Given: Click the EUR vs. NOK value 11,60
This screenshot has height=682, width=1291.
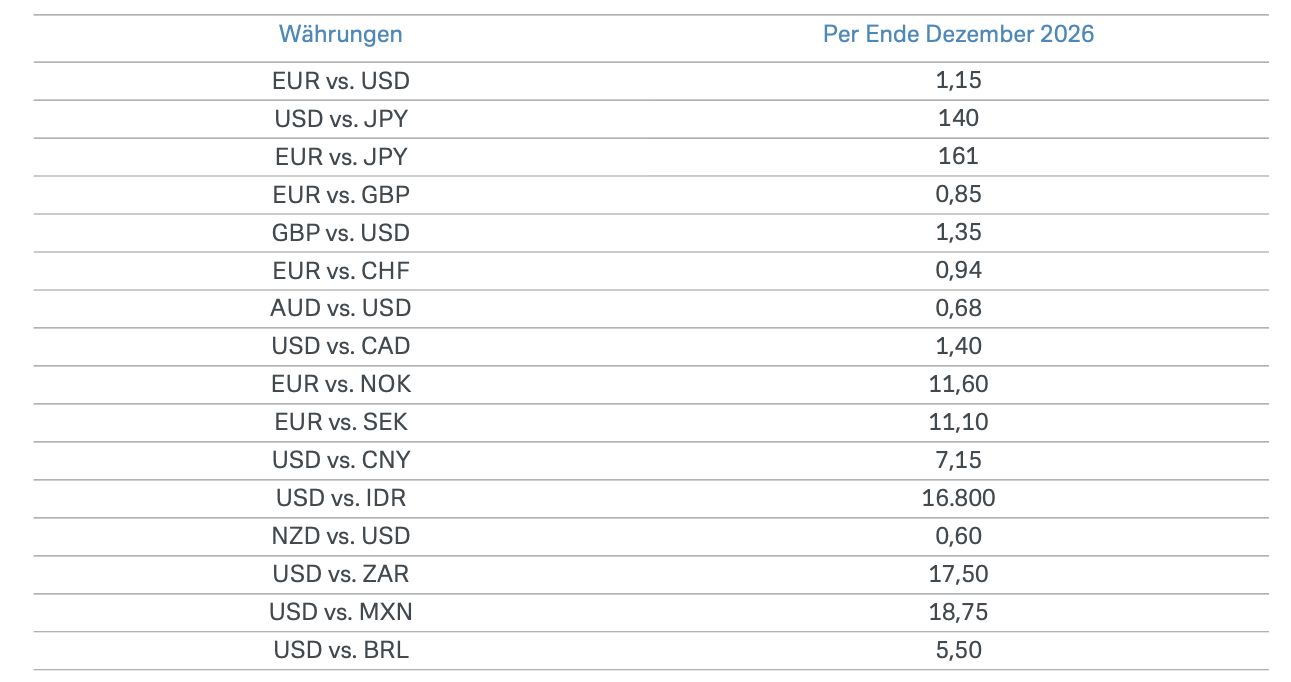Looking at the screenshot, I should (958, 384).
